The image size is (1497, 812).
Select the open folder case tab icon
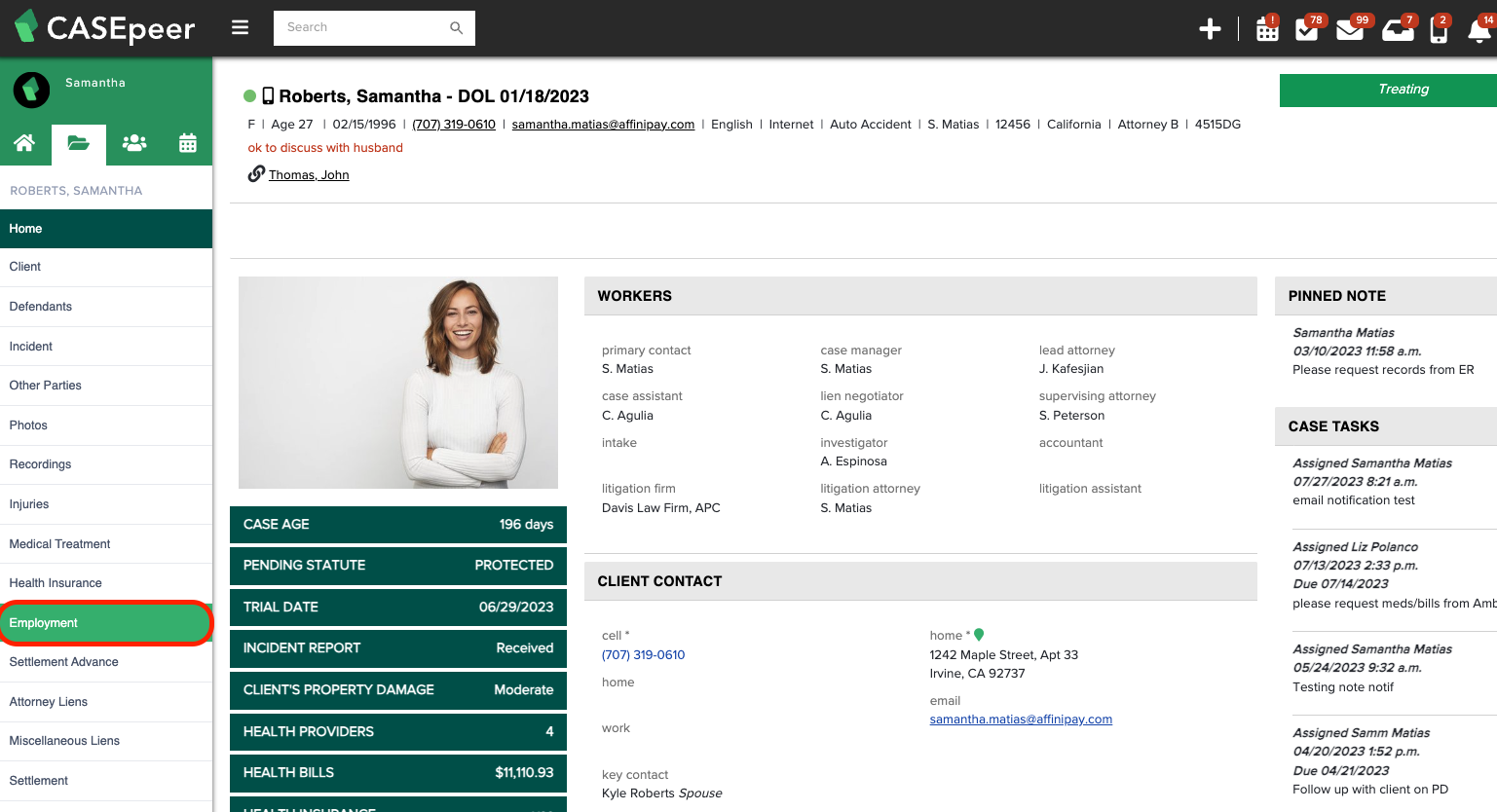[x=79, y=143]
